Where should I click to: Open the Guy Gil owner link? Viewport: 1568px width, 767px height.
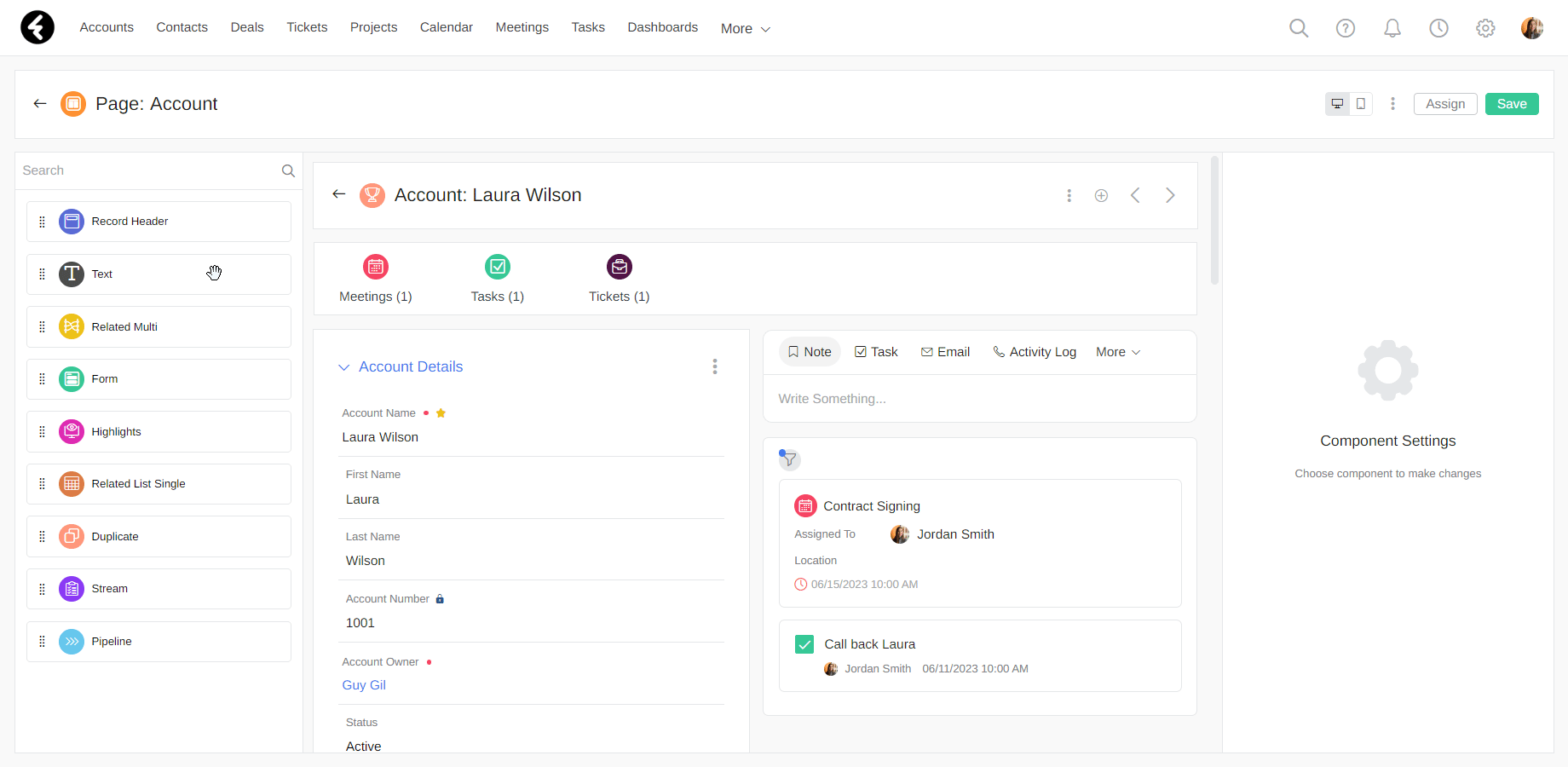(x=364, y=685)
